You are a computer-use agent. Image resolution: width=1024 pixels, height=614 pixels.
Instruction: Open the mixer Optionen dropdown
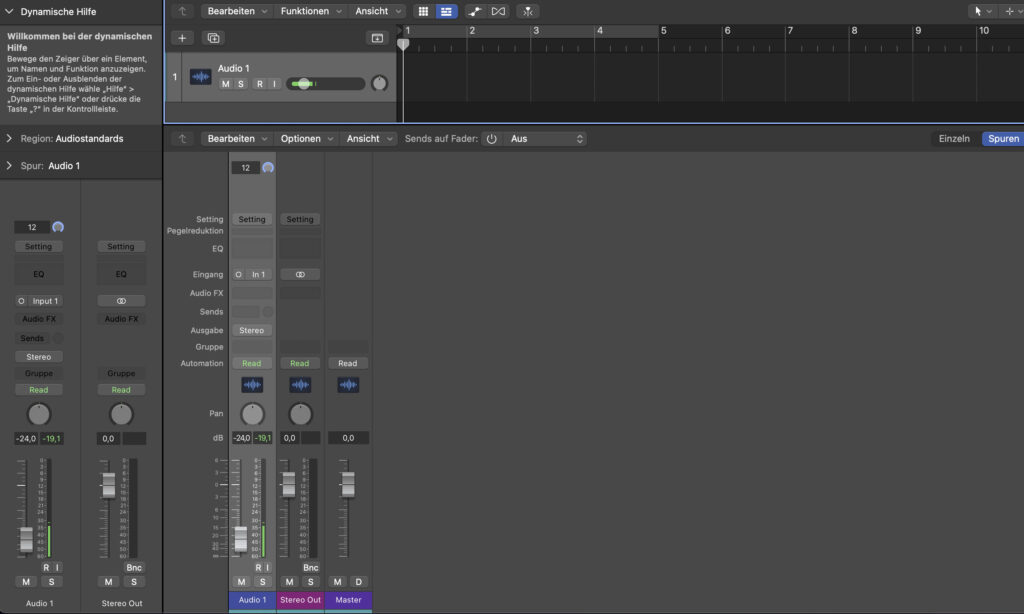coord(307,138)
